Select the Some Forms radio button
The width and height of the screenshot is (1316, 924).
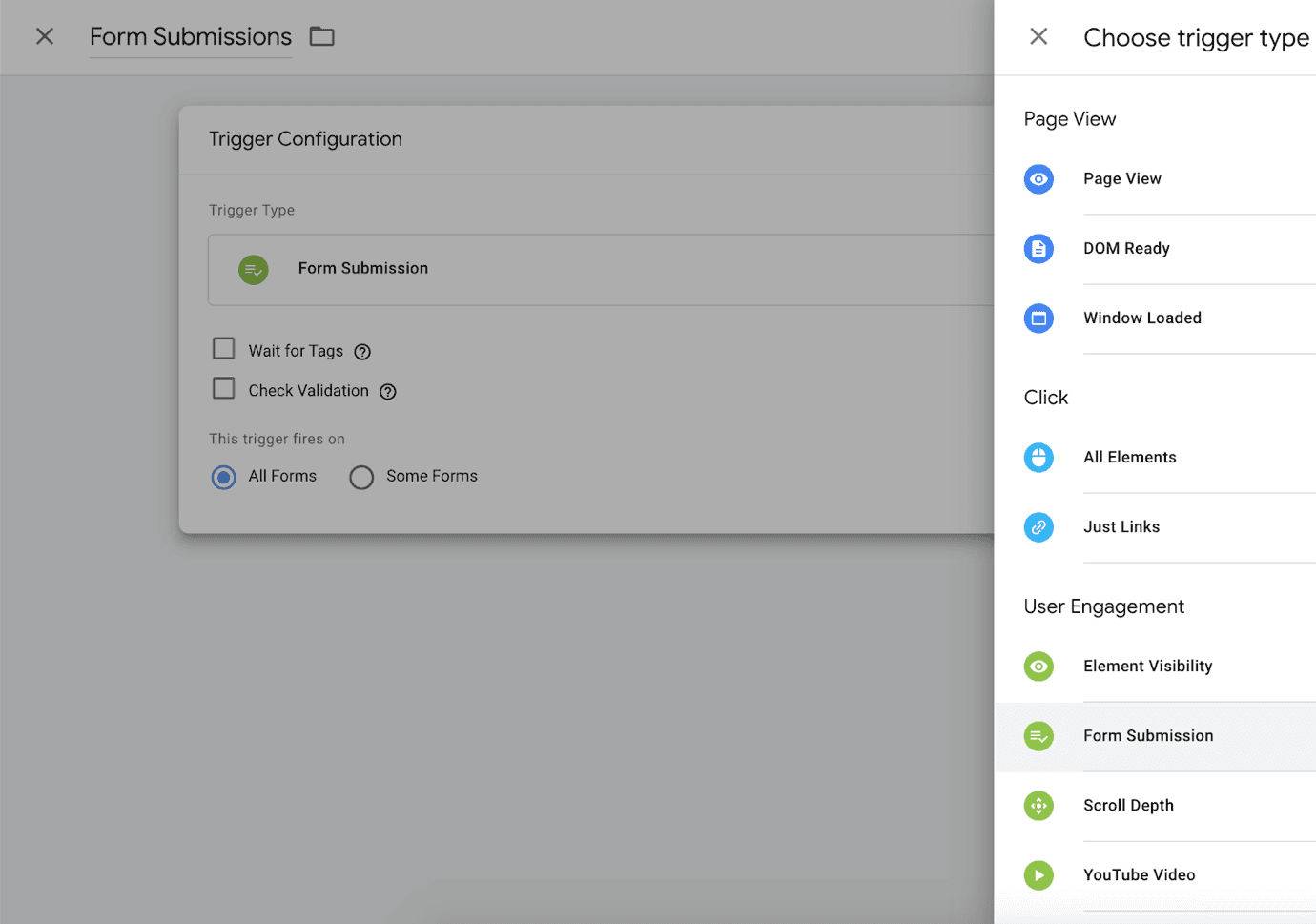(x=361, y=477)
